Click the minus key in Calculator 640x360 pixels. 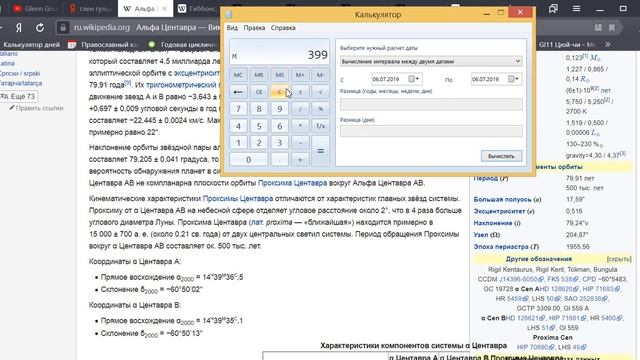(300, 143)
